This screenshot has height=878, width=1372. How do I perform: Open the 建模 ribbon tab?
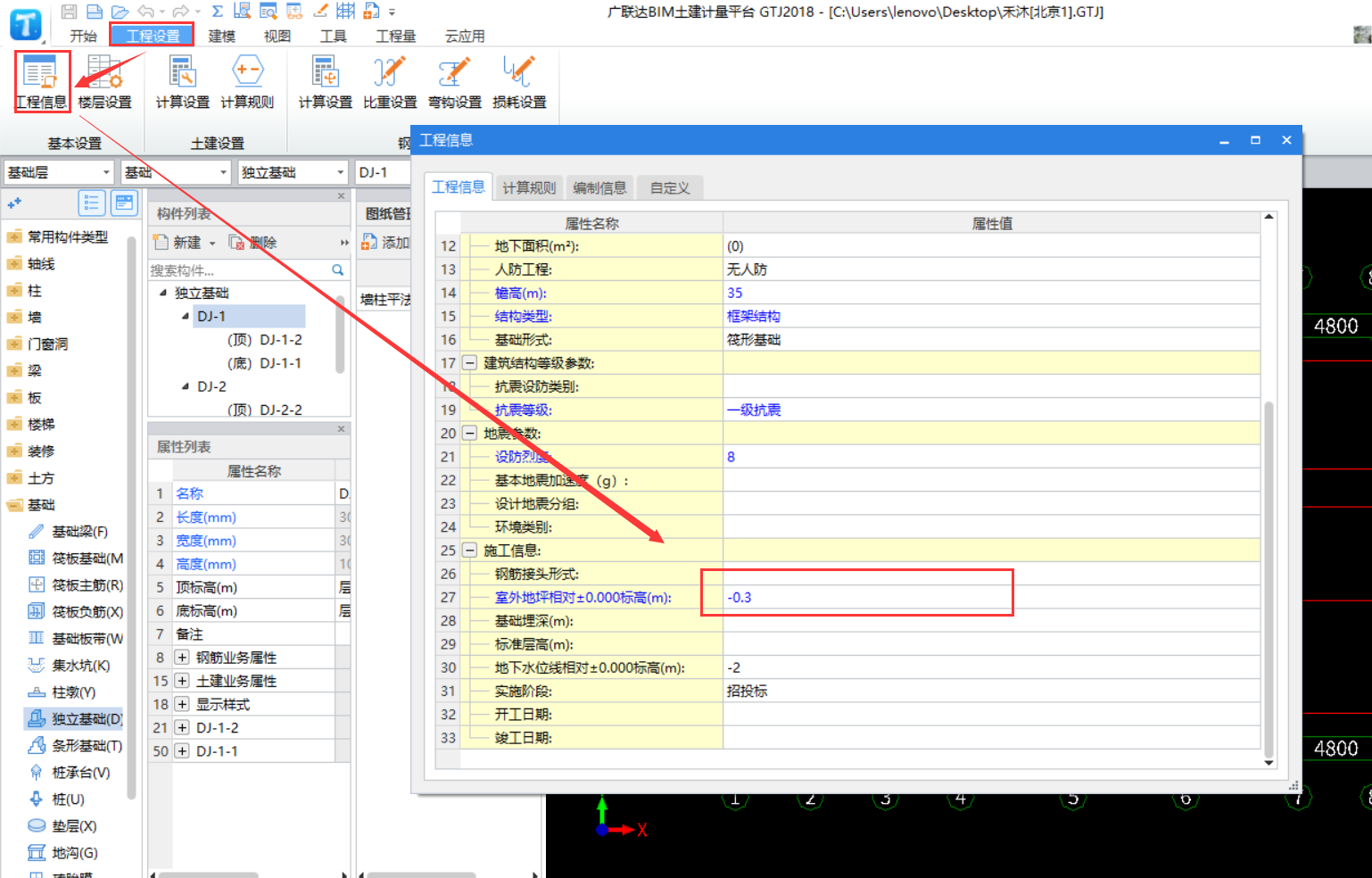[221, 36]
